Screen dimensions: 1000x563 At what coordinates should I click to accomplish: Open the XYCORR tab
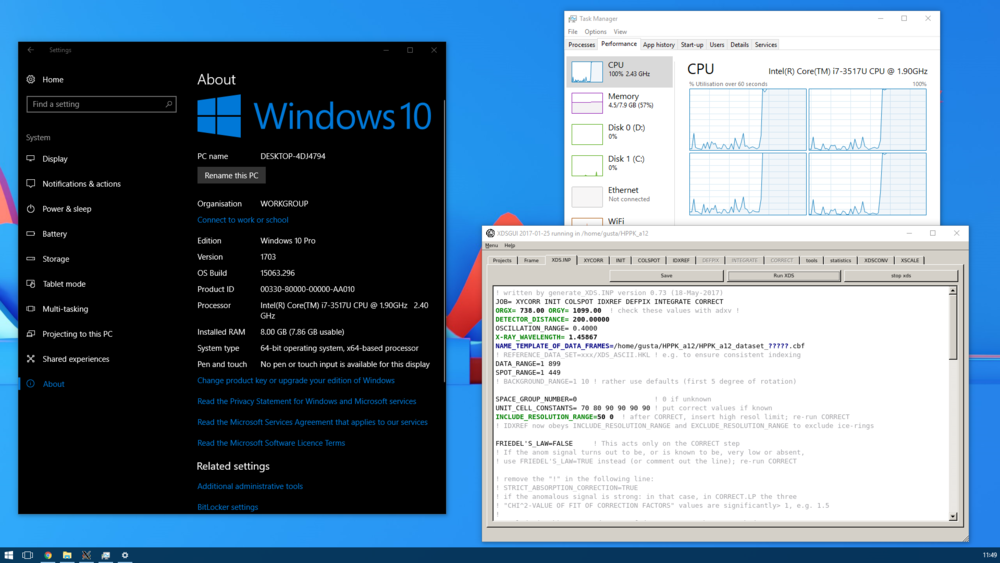[x=593, y=260]
